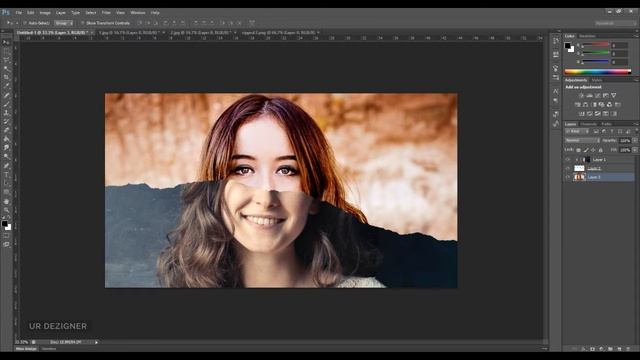
Task: Add Curves adjustment icon
Action: (x=598, y=95)
